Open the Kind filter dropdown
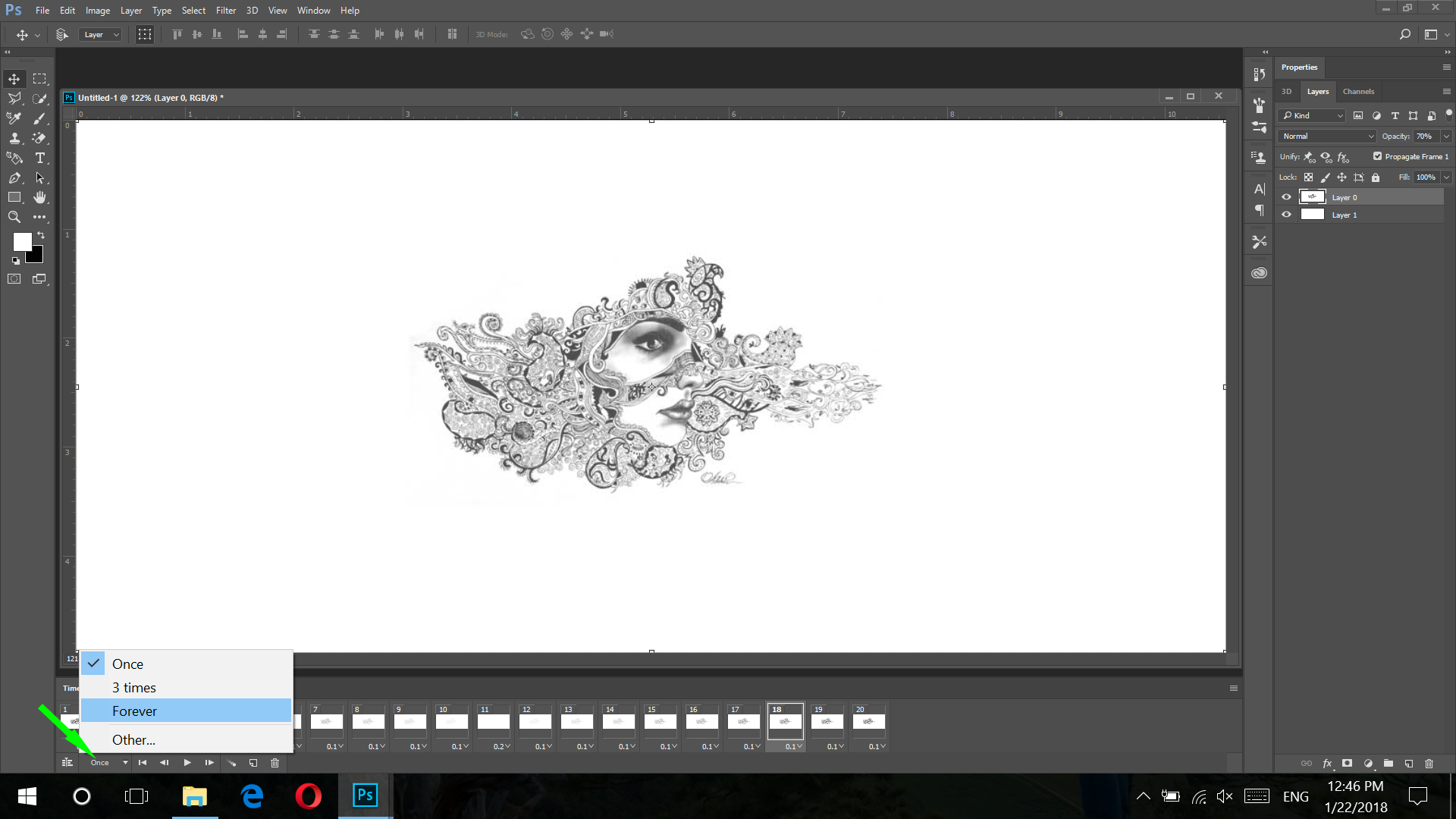This screenshot has height=819, width=1456. (x=1311, y=115)
